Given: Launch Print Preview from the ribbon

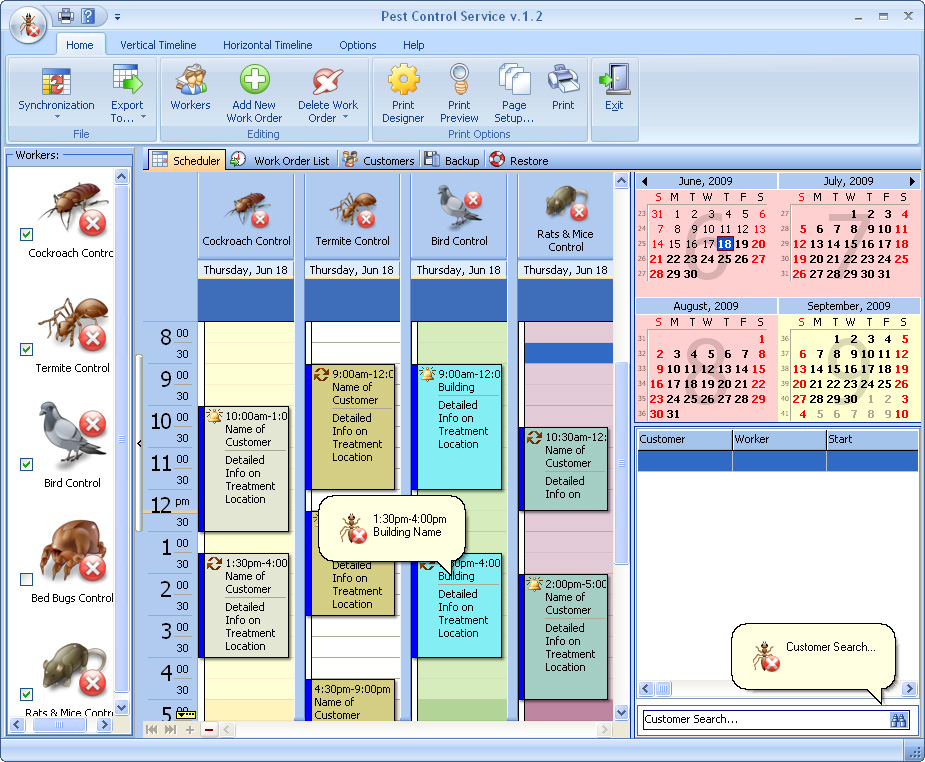Looking at the screenshot, I should coord(459,80).
